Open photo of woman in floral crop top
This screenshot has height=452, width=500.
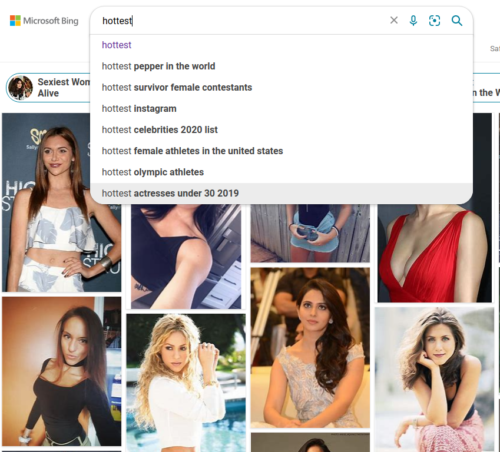coord(61,203)
